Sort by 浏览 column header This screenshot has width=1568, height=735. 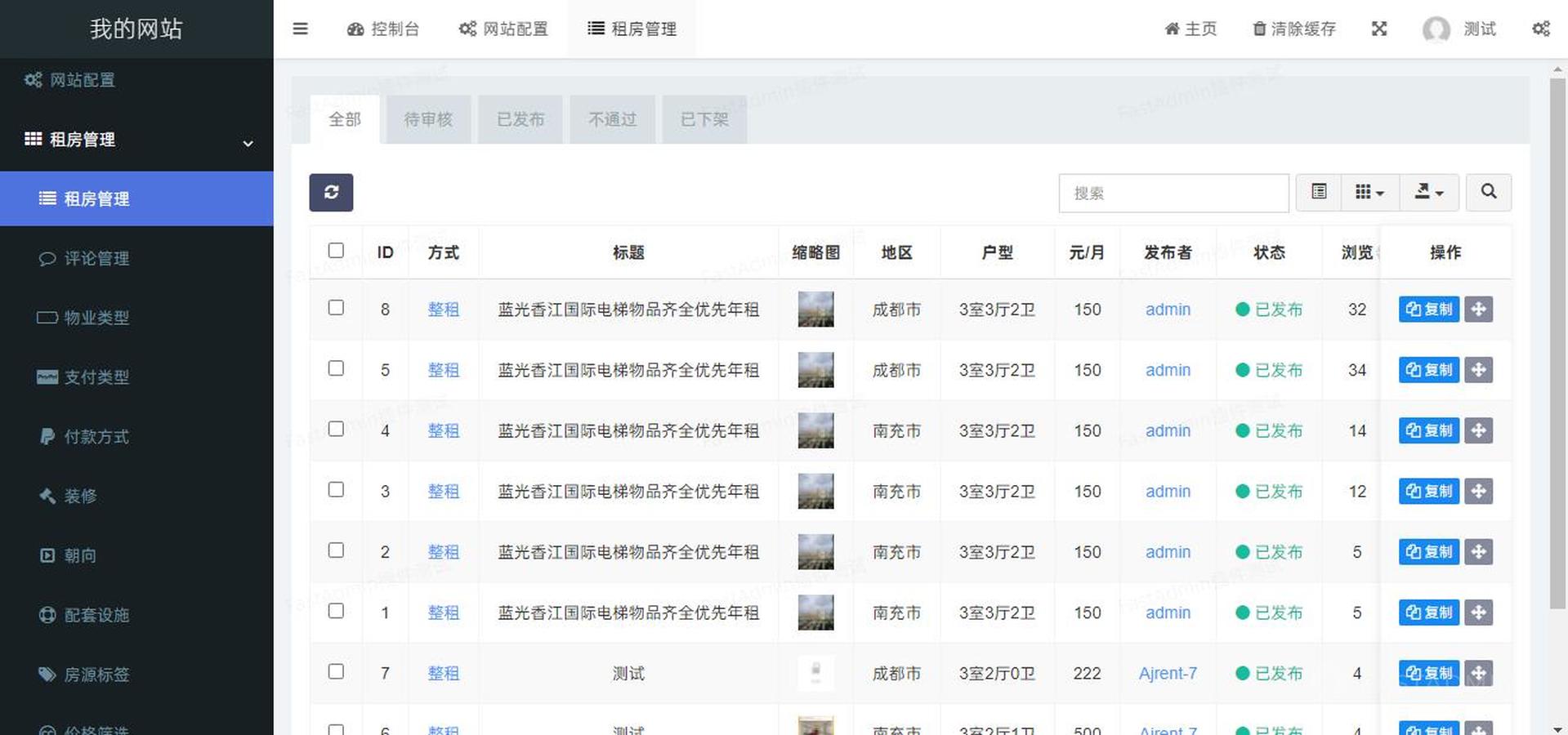click(1356, 252)
